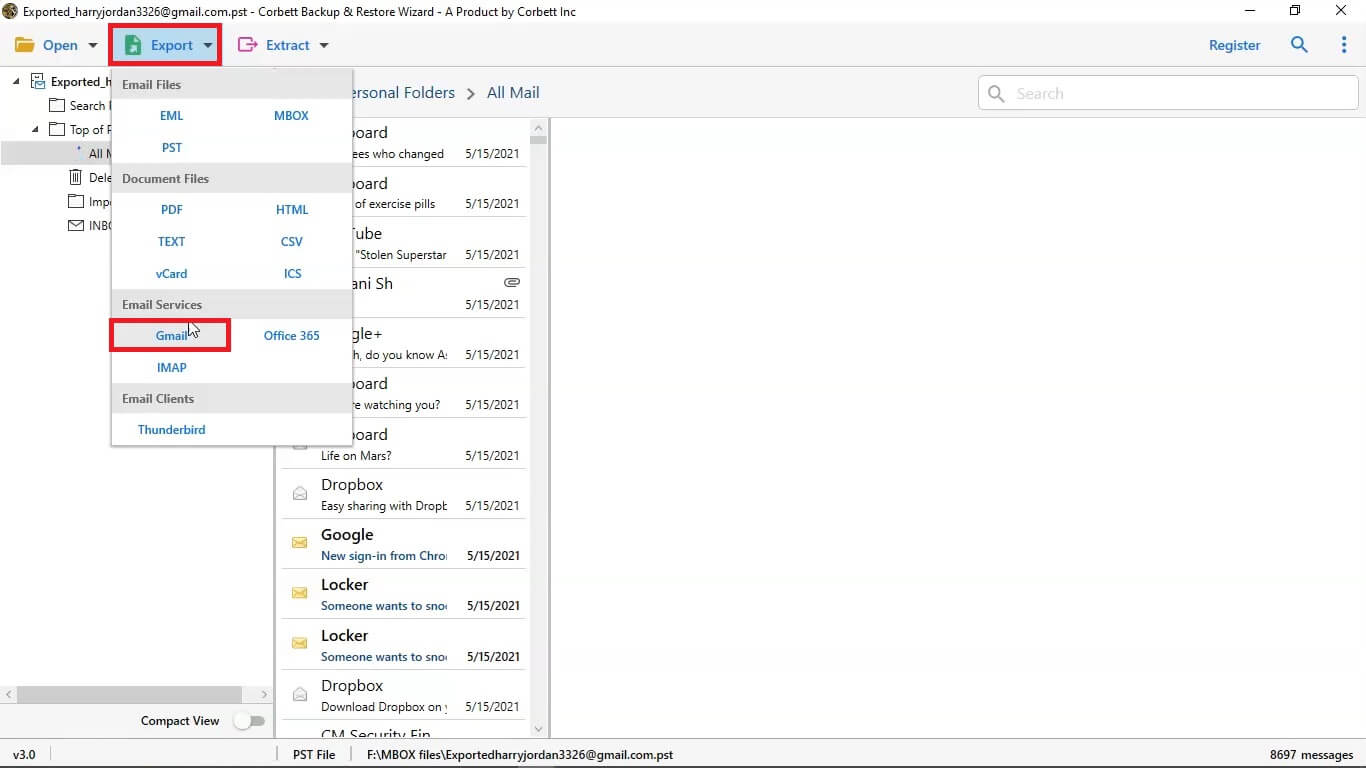The width and height of the screenshot is (1366, 768).
Task: Choose PDF document export
Action: tap(172, 209)
